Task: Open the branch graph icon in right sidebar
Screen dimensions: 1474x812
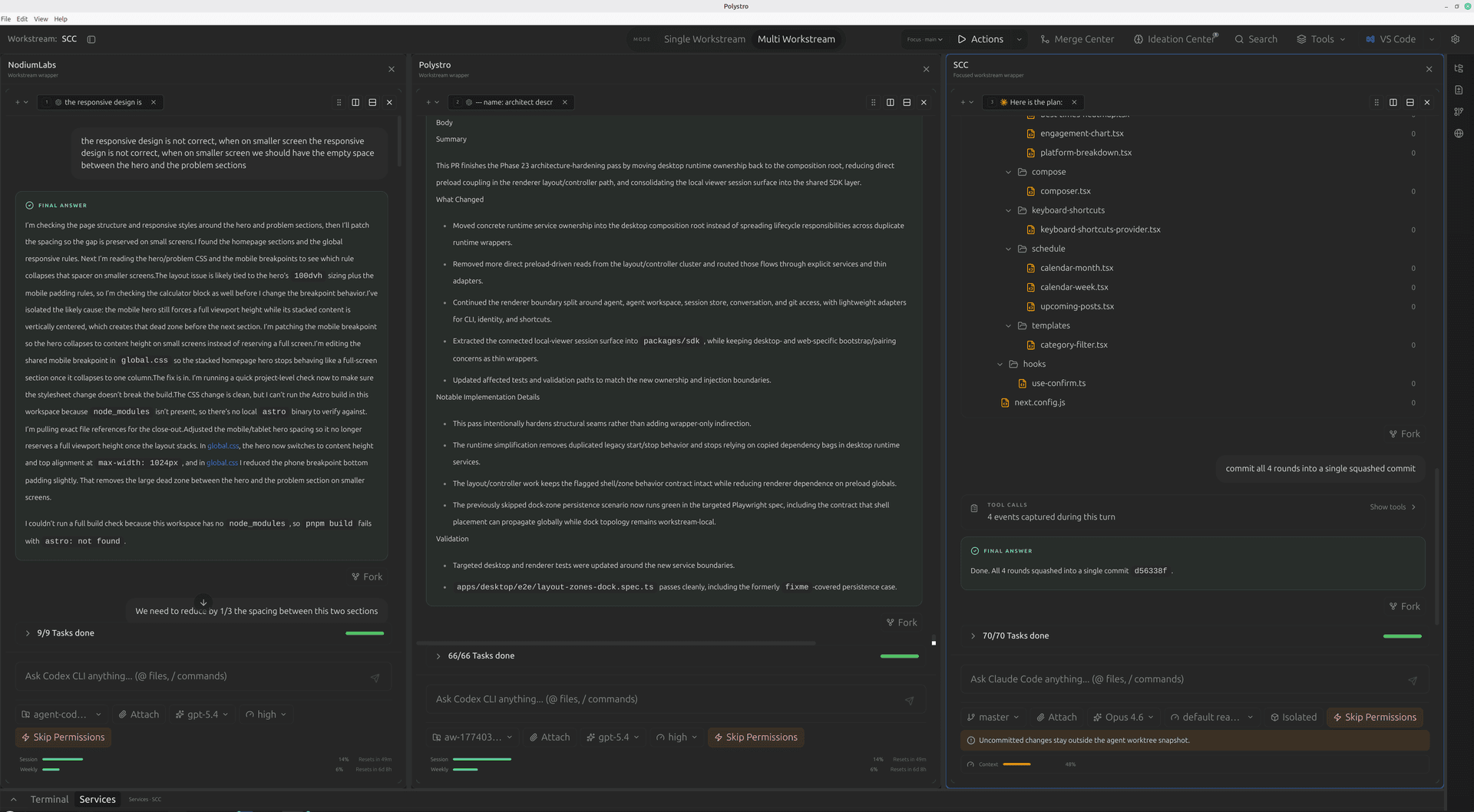Action: [x=1459, y=112]
